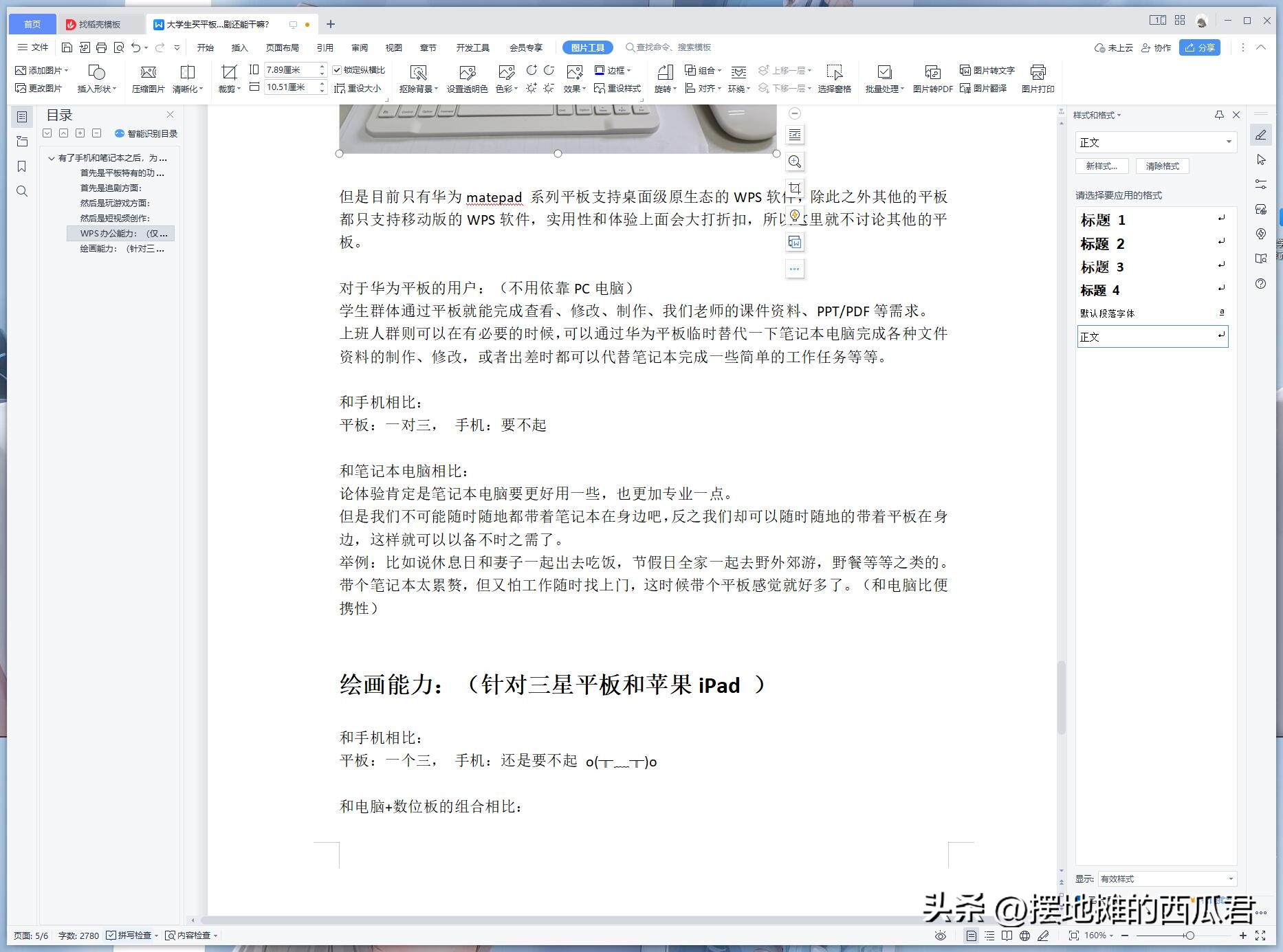Open the Border (边框) dropdown
The height and width of the screenshot is (952, 1283).
coord(613,70)
